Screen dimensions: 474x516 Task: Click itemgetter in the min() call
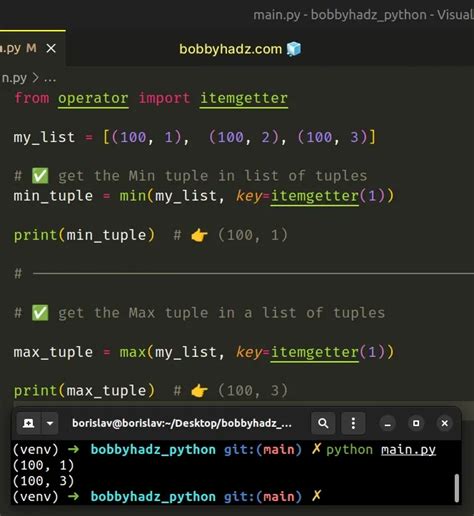(315, 196)
